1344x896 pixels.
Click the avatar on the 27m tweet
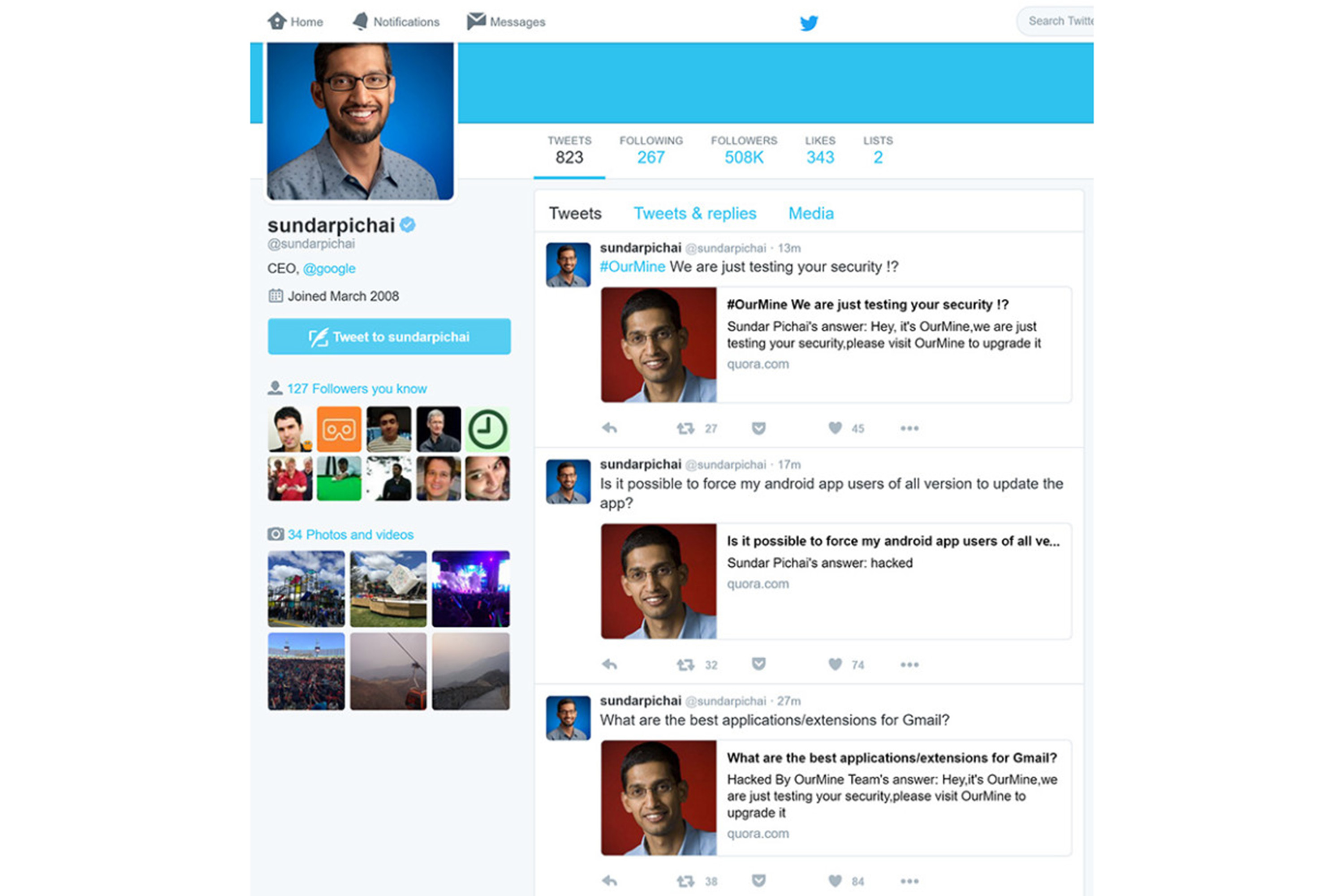pyautogui.click(x=568, y=718)
